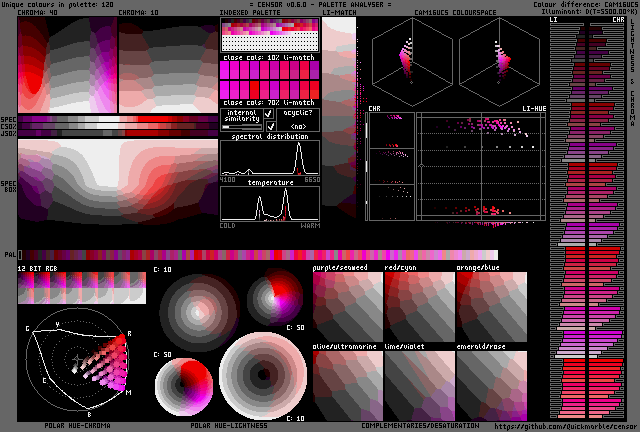Click the acyclic <no> option

tap(298, 127)
